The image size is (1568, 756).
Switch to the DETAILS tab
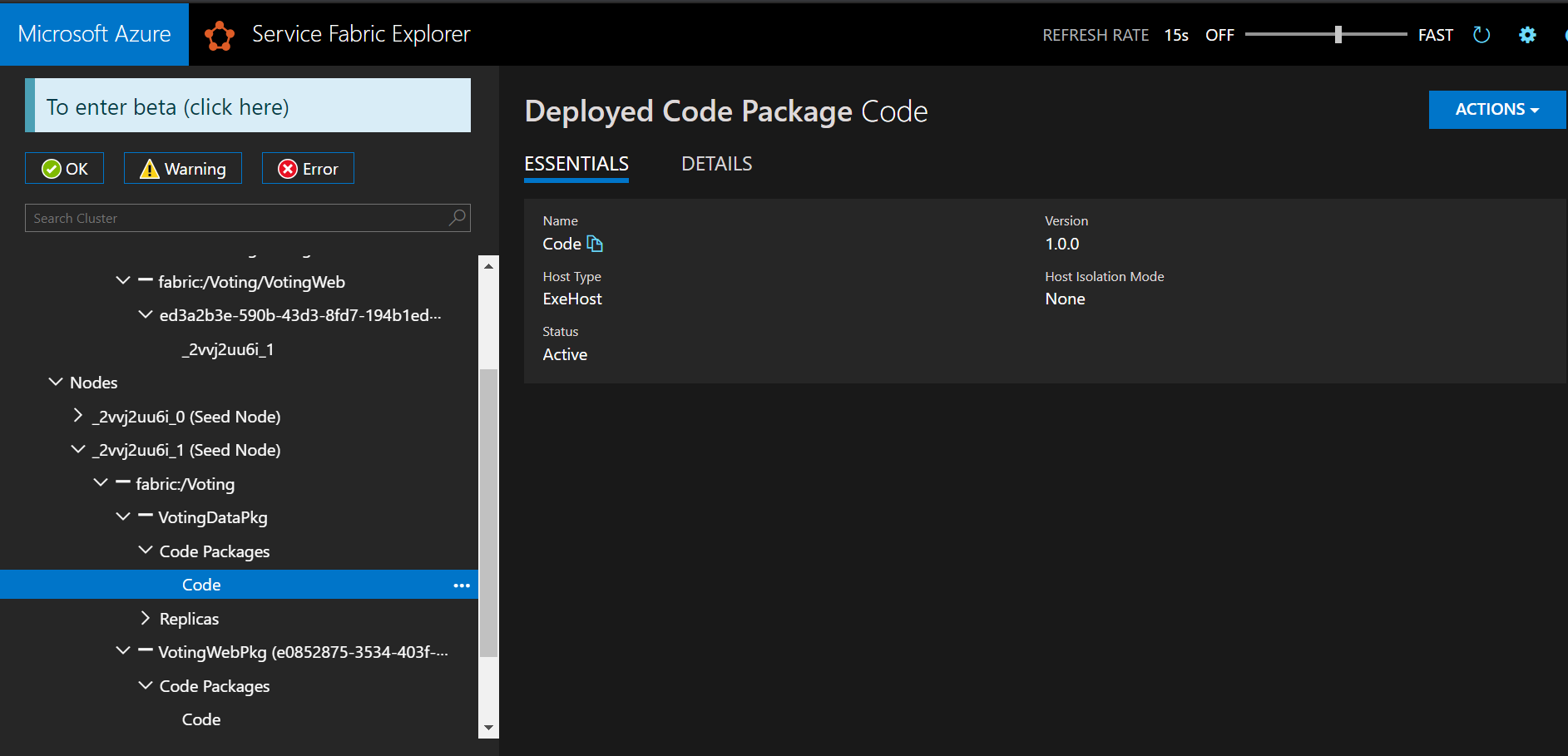pyautogui.click(x=716, y=163)
